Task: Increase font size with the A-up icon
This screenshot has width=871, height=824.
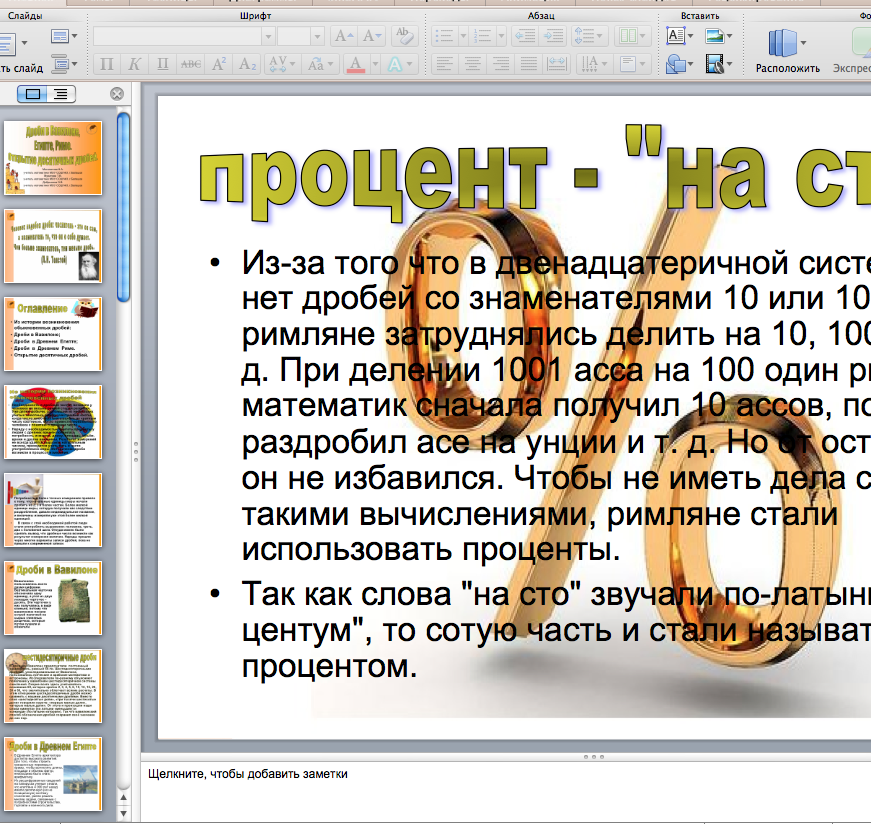Action: (343, 37)
